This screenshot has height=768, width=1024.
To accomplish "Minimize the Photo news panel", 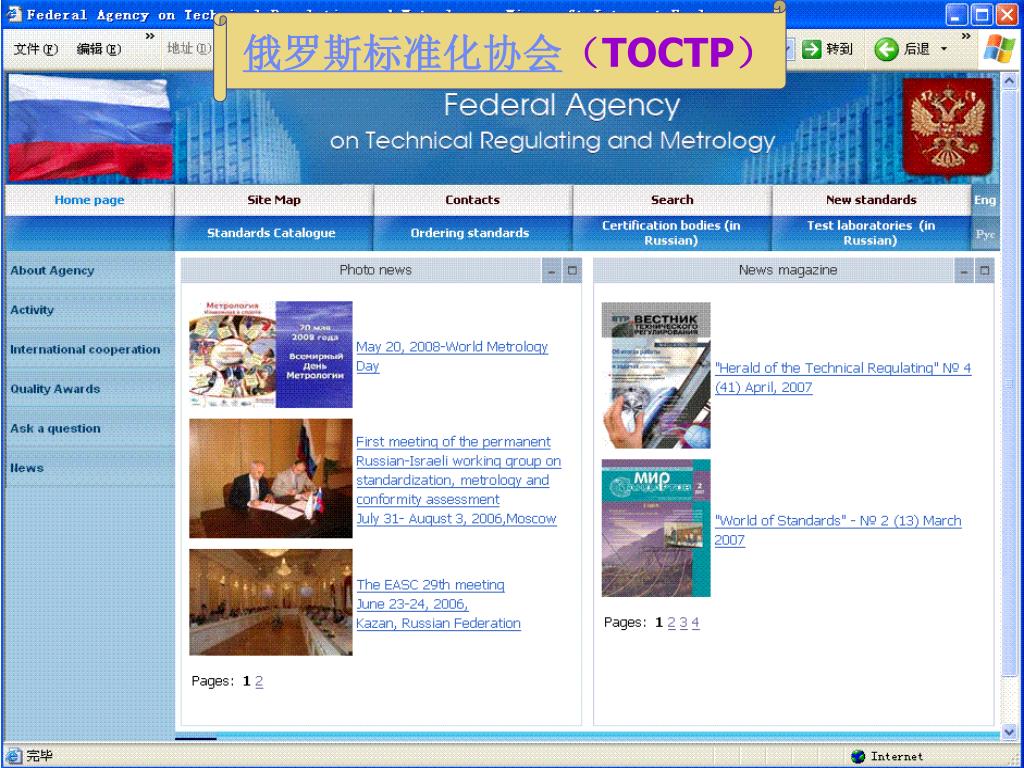I will [x=552, y=270].
